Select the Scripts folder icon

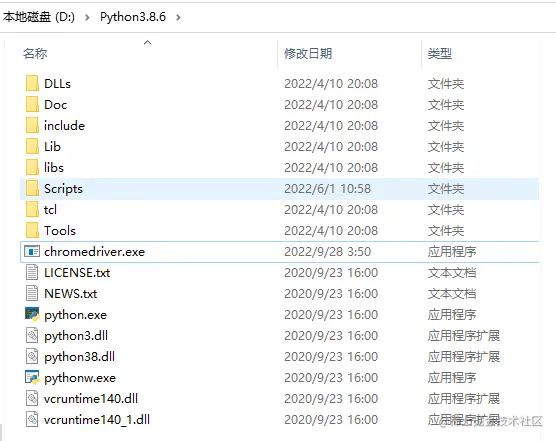[32, 188]
